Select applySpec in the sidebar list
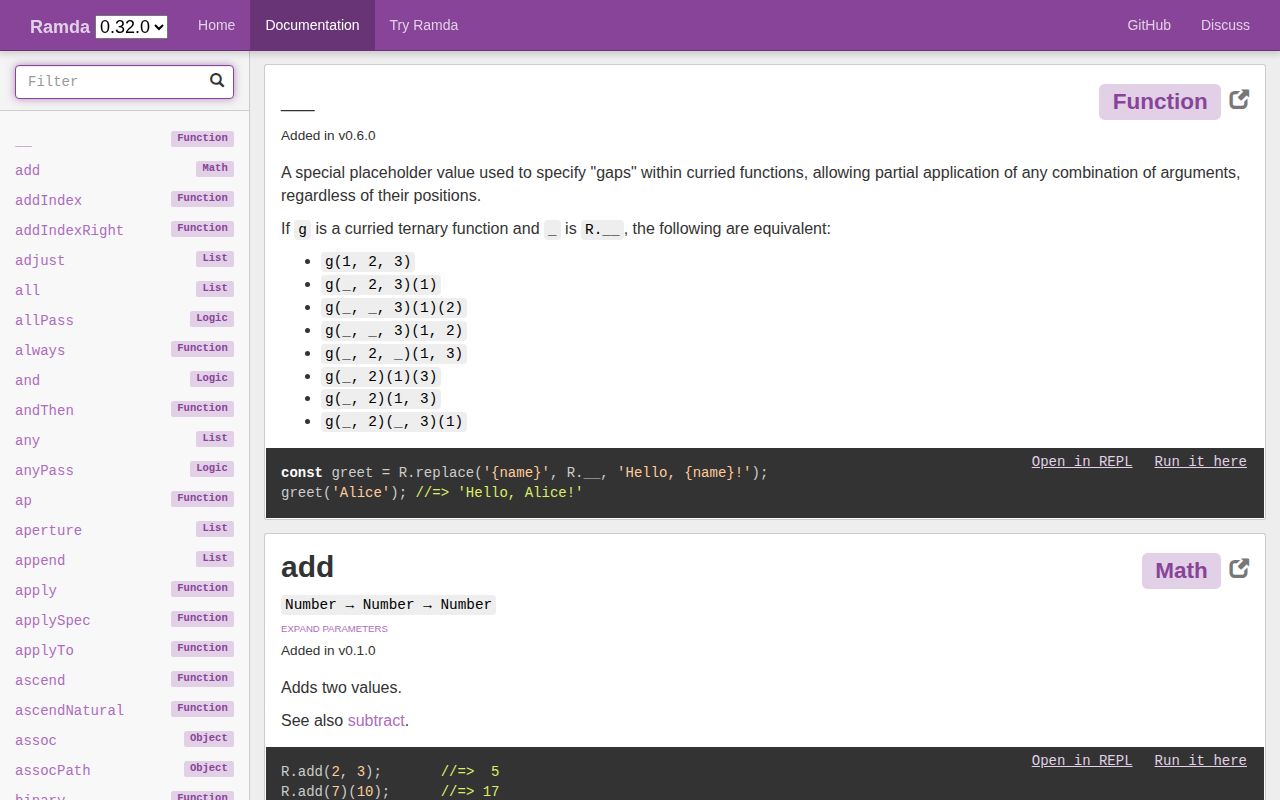The width and height of the screenshot is (1280, 800). click(x=124, y=620)
